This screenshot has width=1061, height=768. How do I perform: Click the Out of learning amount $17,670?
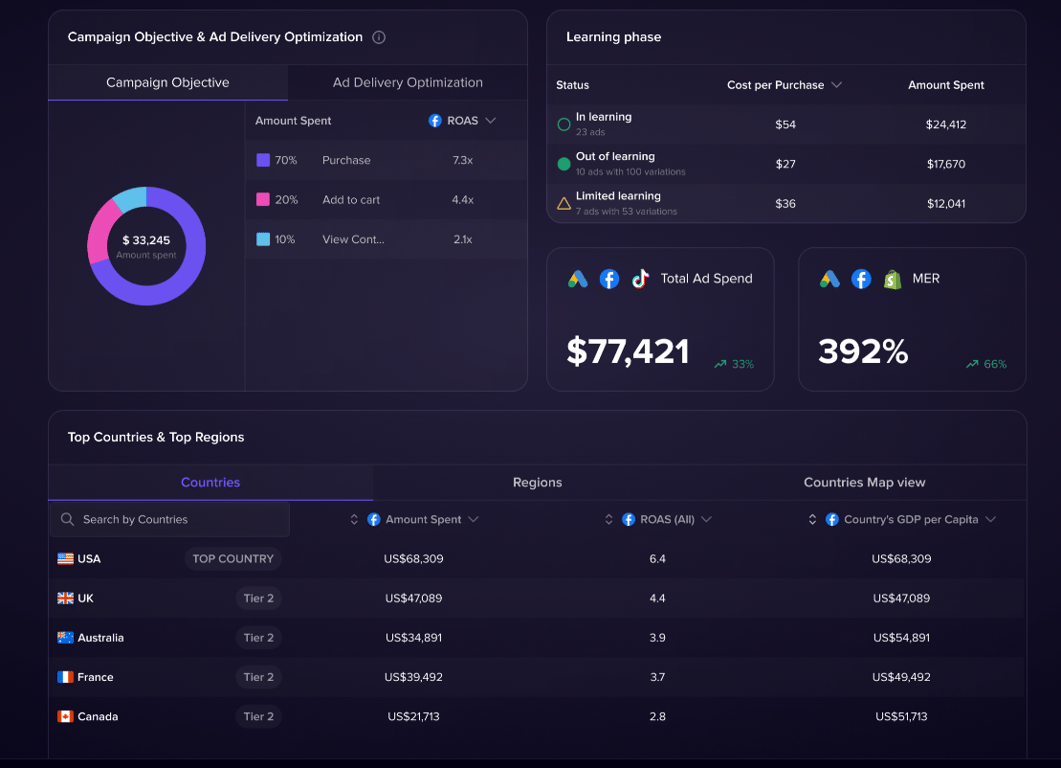point(946,164)
